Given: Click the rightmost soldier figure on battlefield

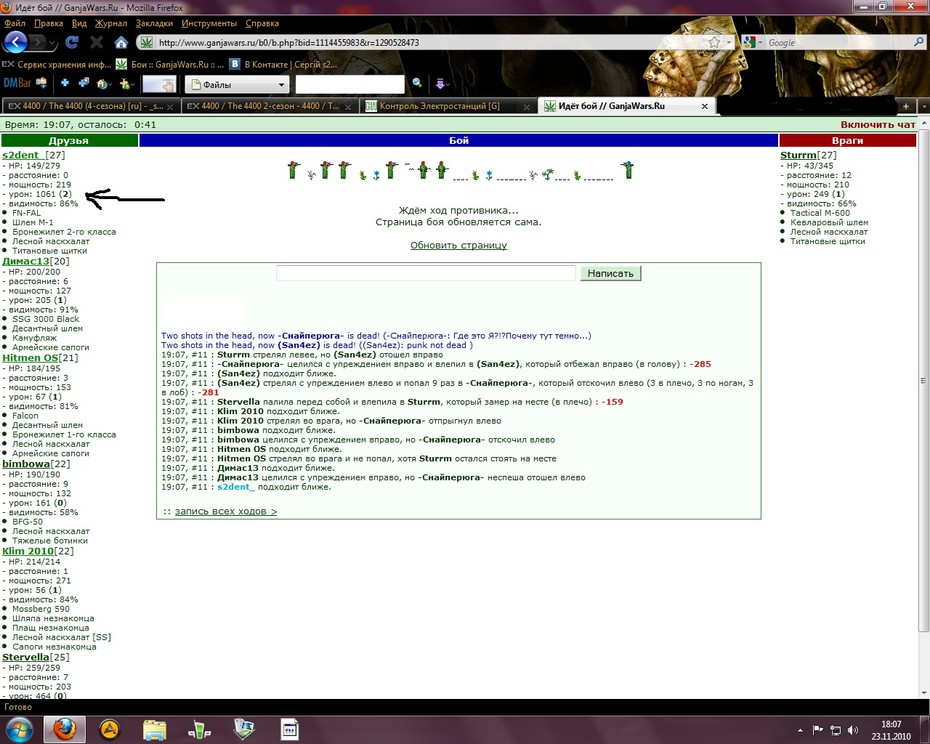Looking at the screenshot, I should click(x=628, y=170).
